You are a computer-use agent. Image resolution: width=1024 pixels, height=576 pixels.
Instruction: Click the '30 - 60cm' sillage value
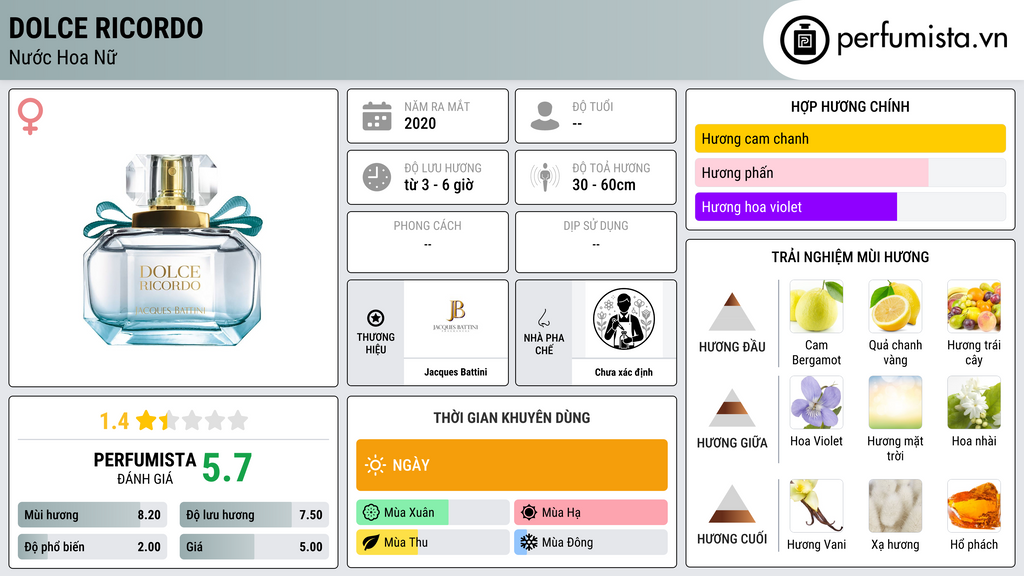pos(604,185)
